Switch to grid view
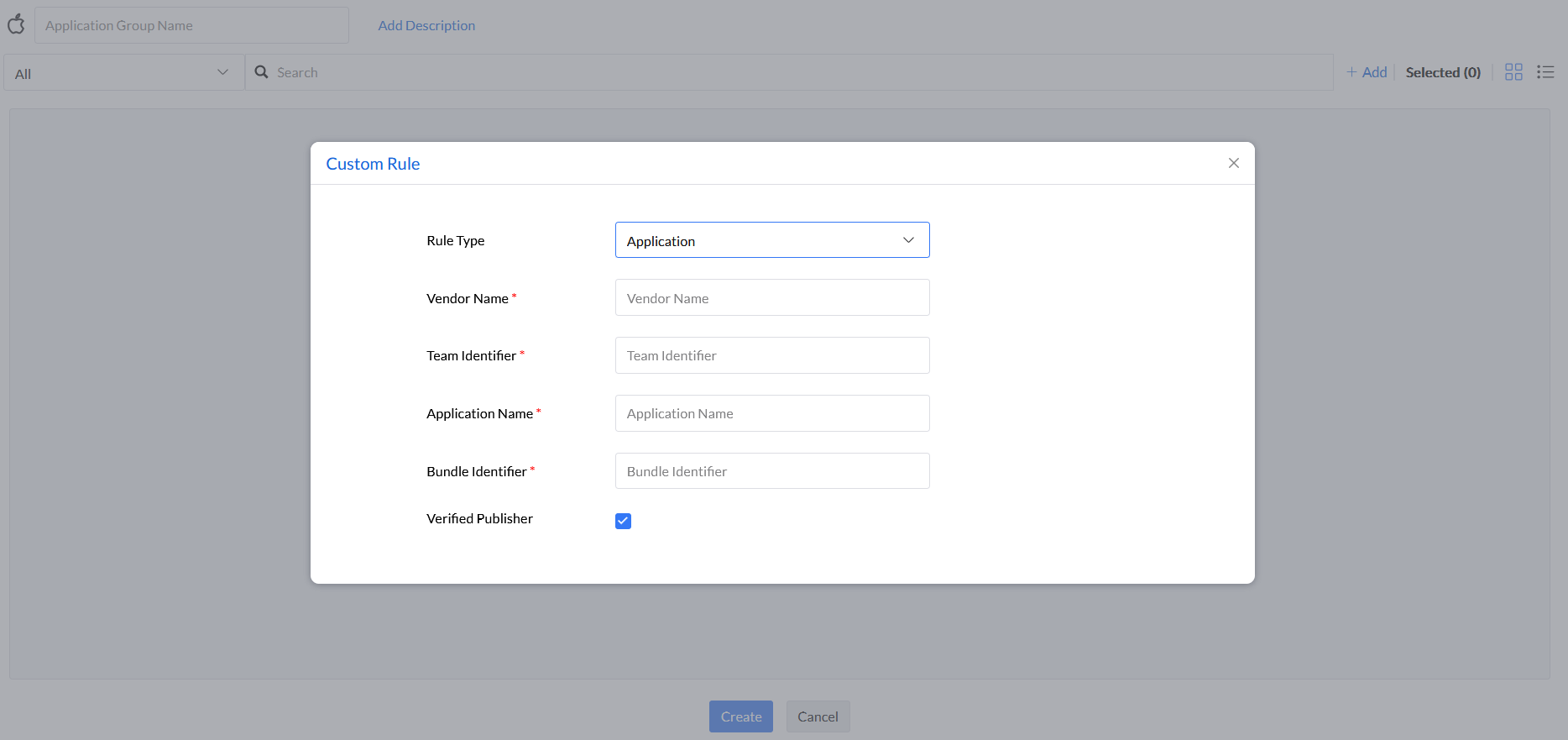Screen dimensions: 1568x740 click(1513, 72)
